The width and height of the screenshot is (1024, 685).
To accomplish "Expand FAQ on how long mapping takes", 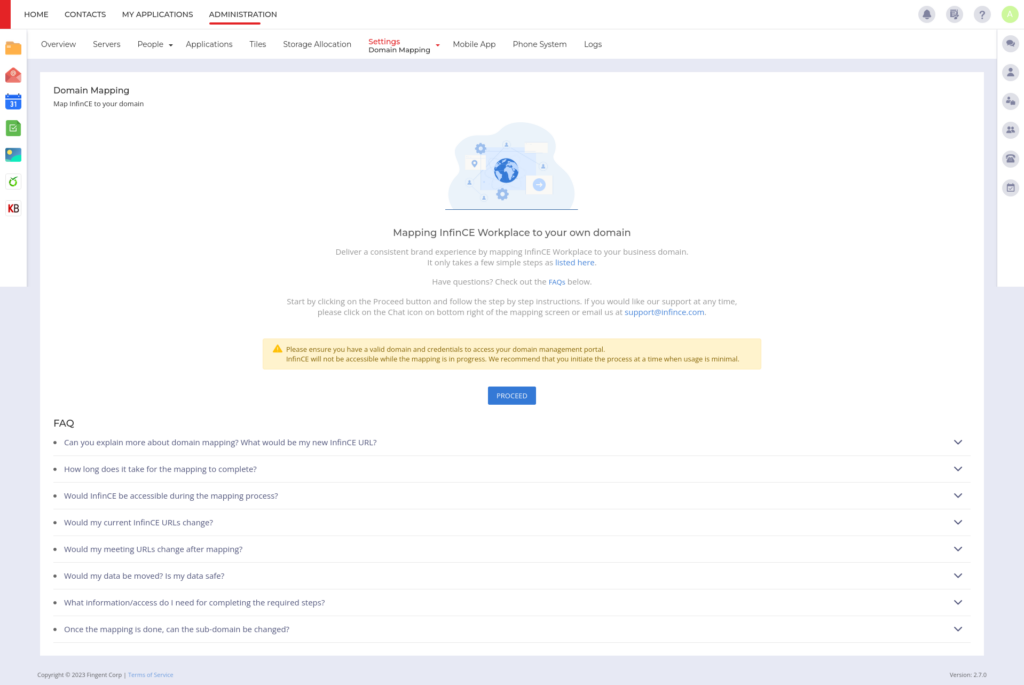I will point(511,469).
